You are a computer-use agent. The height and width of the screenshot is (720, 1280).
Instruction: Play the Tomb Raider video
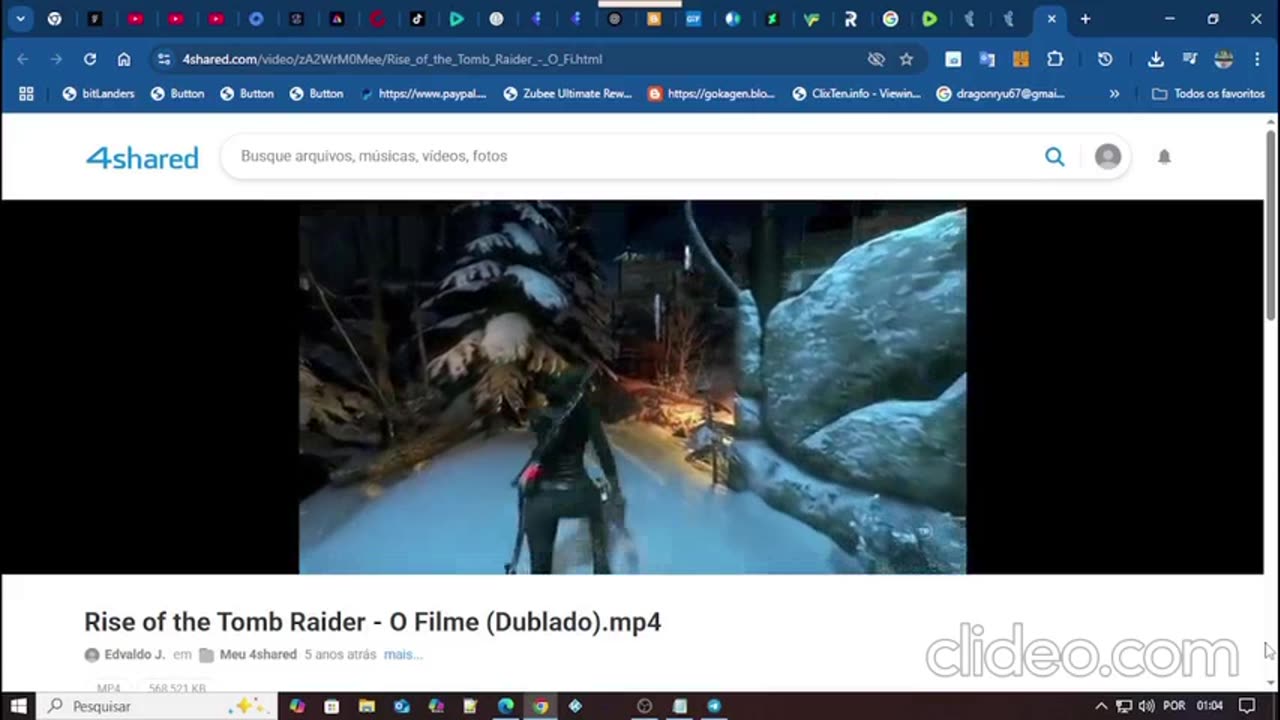coord(632,388)
